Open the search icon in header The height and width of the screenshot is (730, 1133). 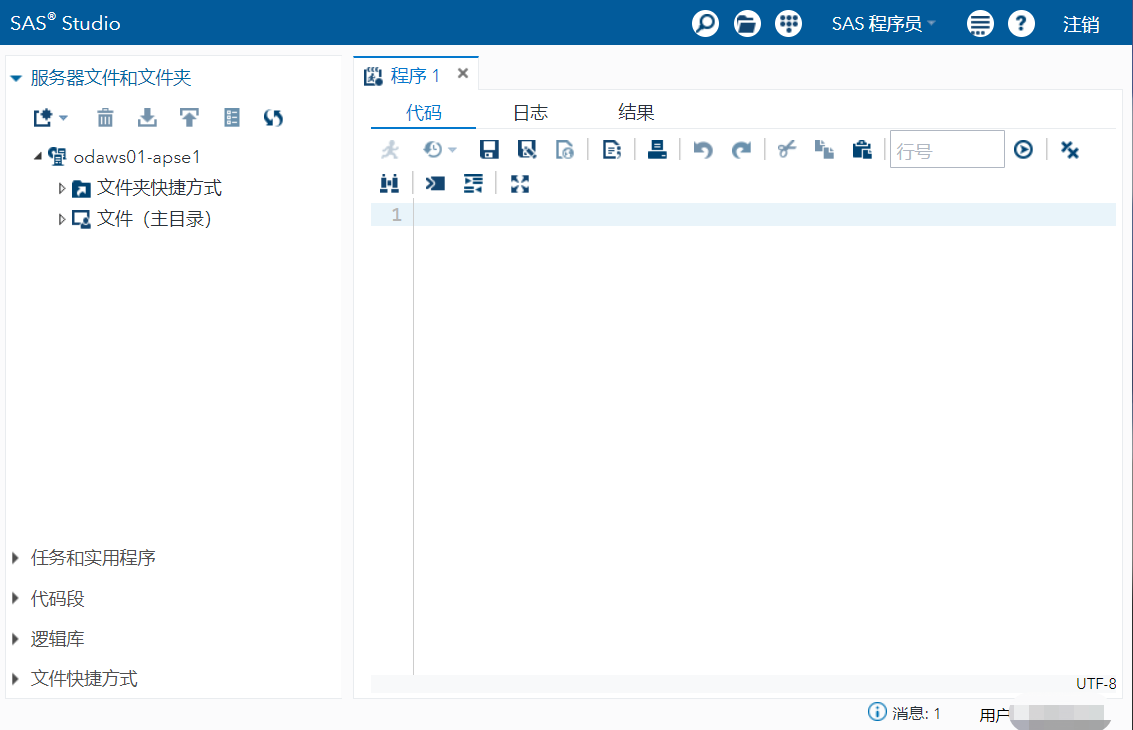(x=705, y=24)
